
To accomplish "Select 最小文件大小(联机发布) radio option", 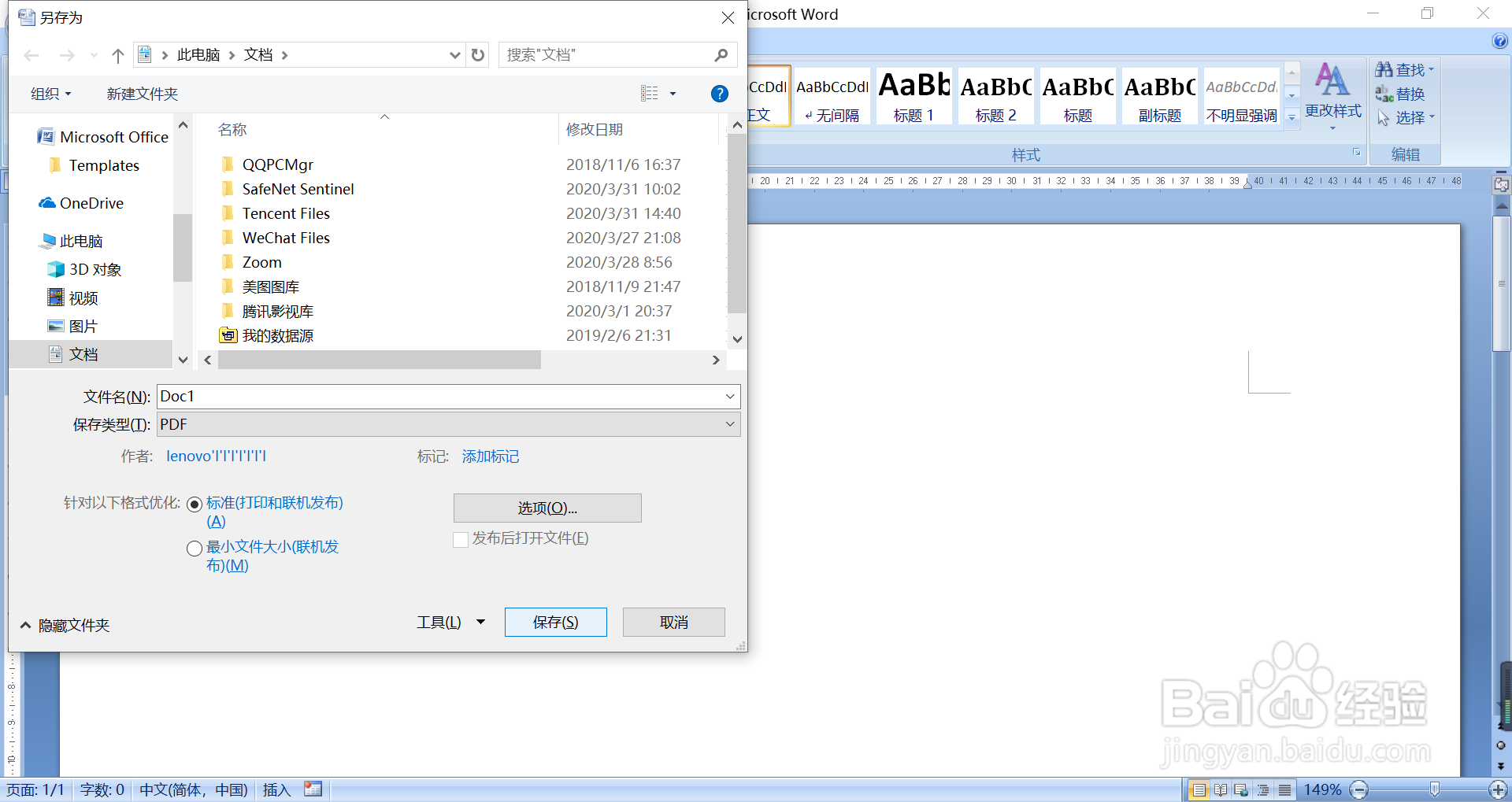I will point(195,549).
